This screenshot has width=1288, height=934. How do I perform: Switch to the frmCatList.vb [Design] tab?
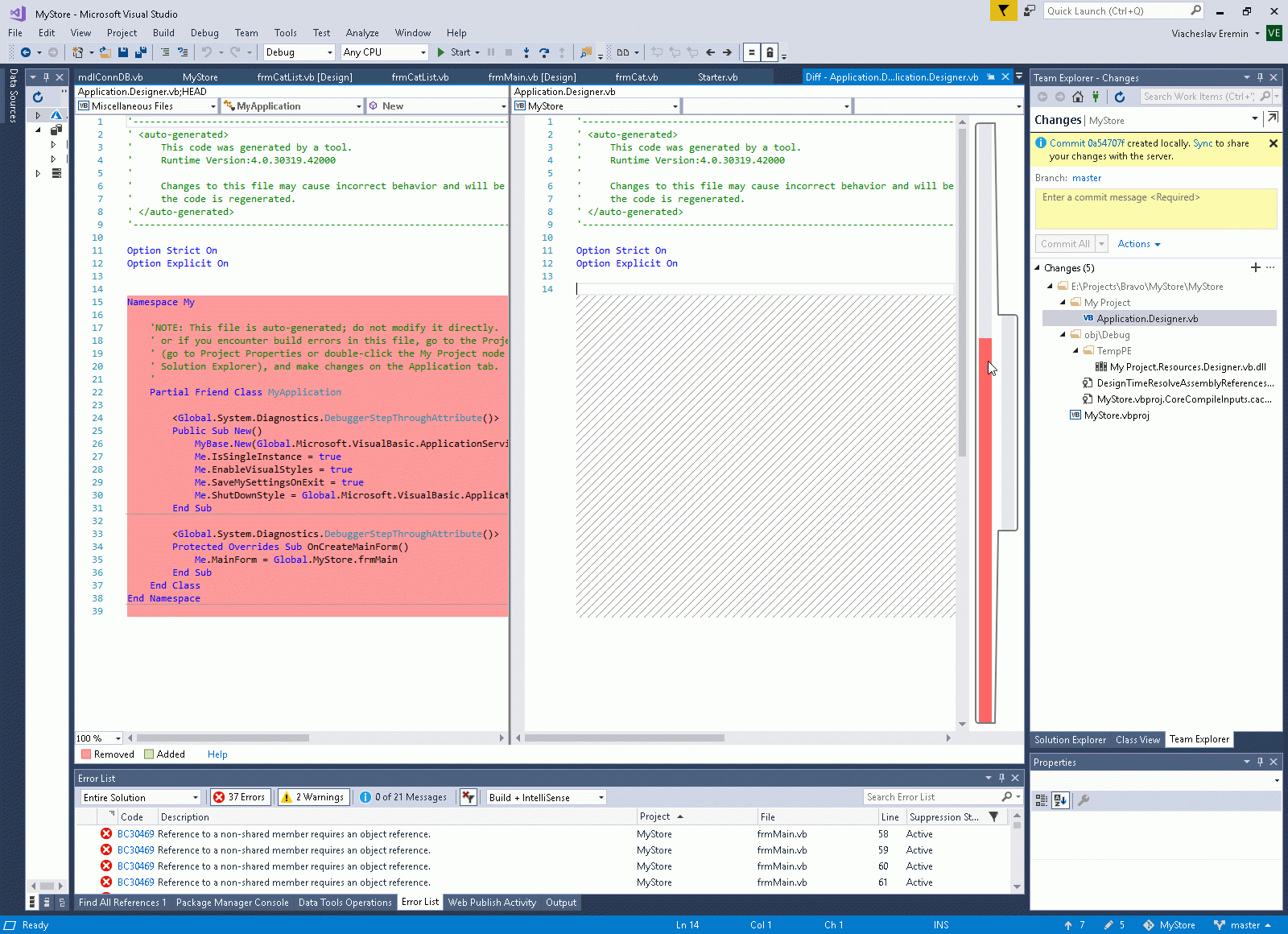304,77
